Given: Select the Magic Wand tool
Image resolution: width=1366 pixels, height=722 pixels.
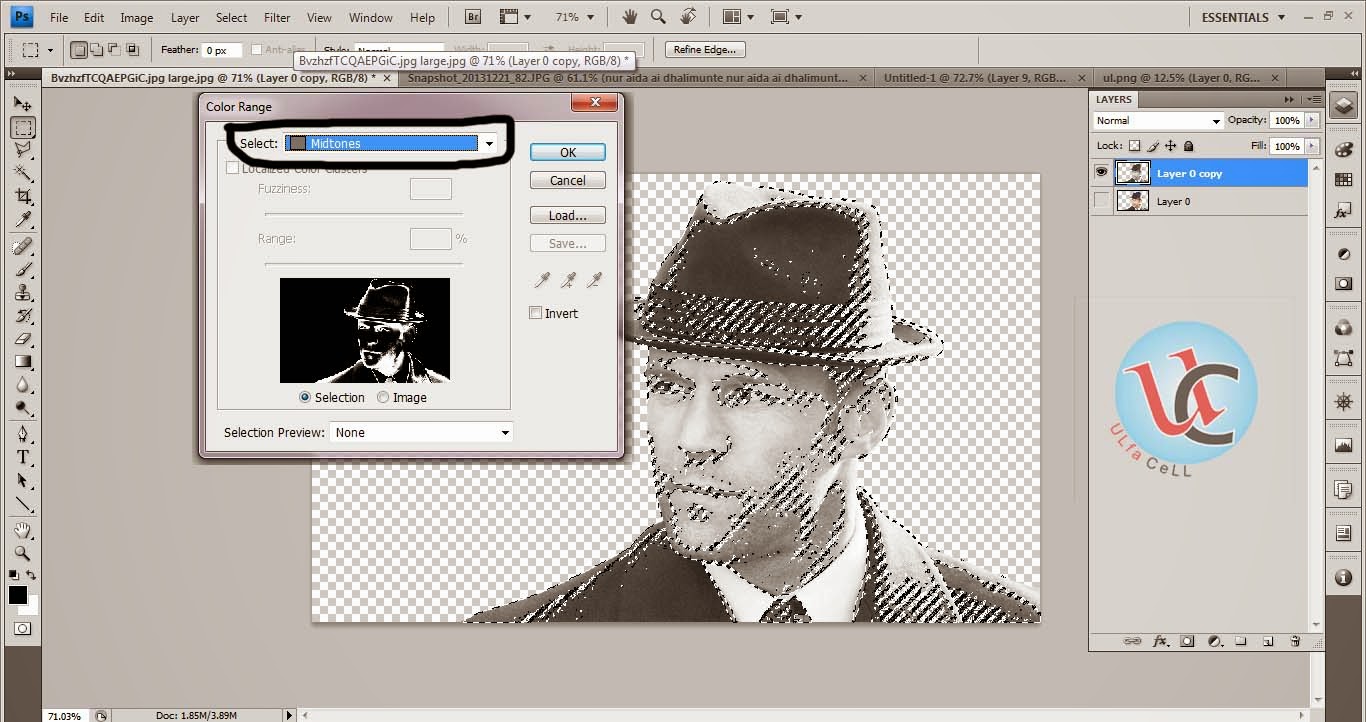Looking at the screenshot, I should tap(22, 173).
